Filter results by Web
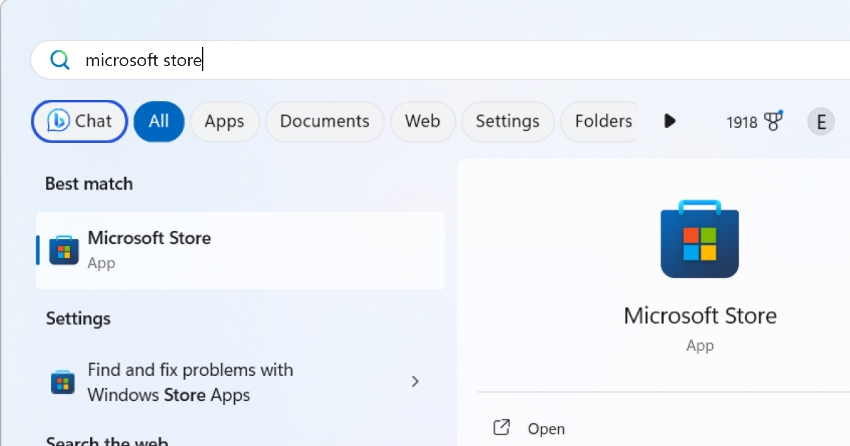Image resolution: width=850 pixels, height=446 pixels. coord(422,121)
